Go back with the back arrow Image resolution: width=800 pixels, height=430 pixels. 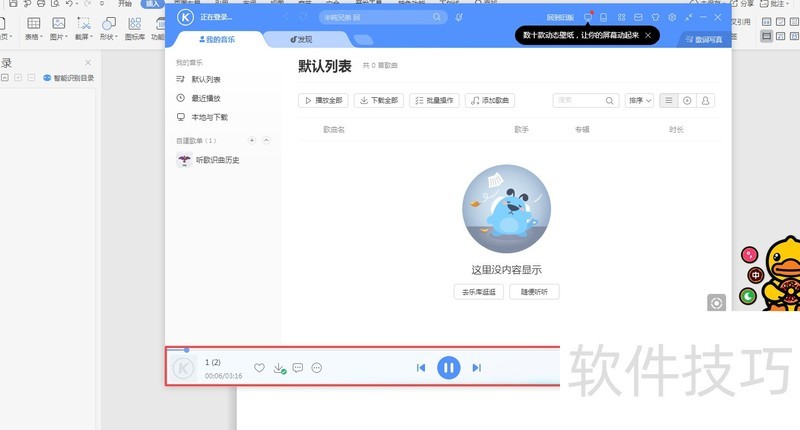click(286, 17)
